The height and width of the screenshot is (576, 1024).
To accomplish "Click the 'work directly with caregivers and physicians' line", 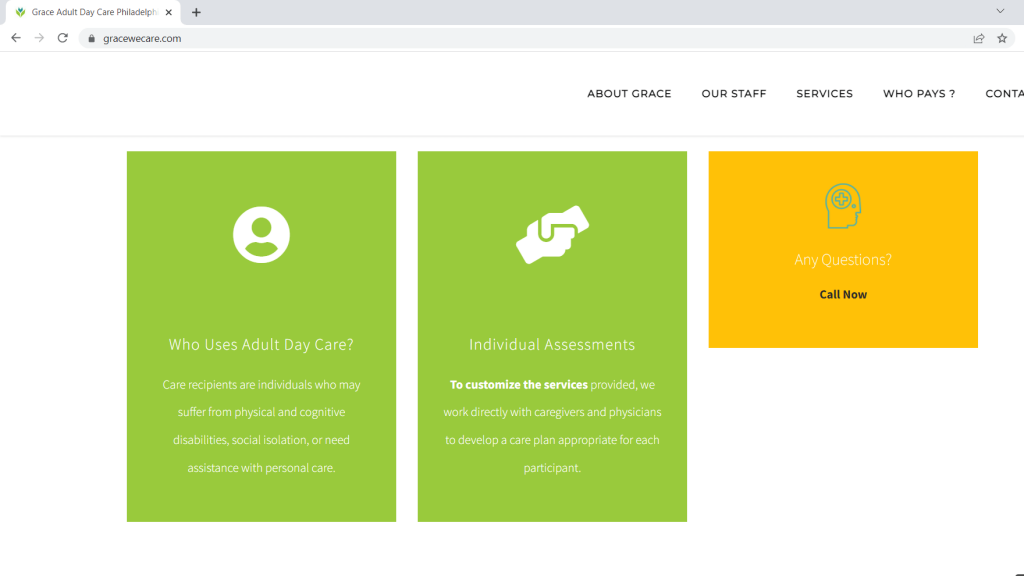I will point(552,412).
